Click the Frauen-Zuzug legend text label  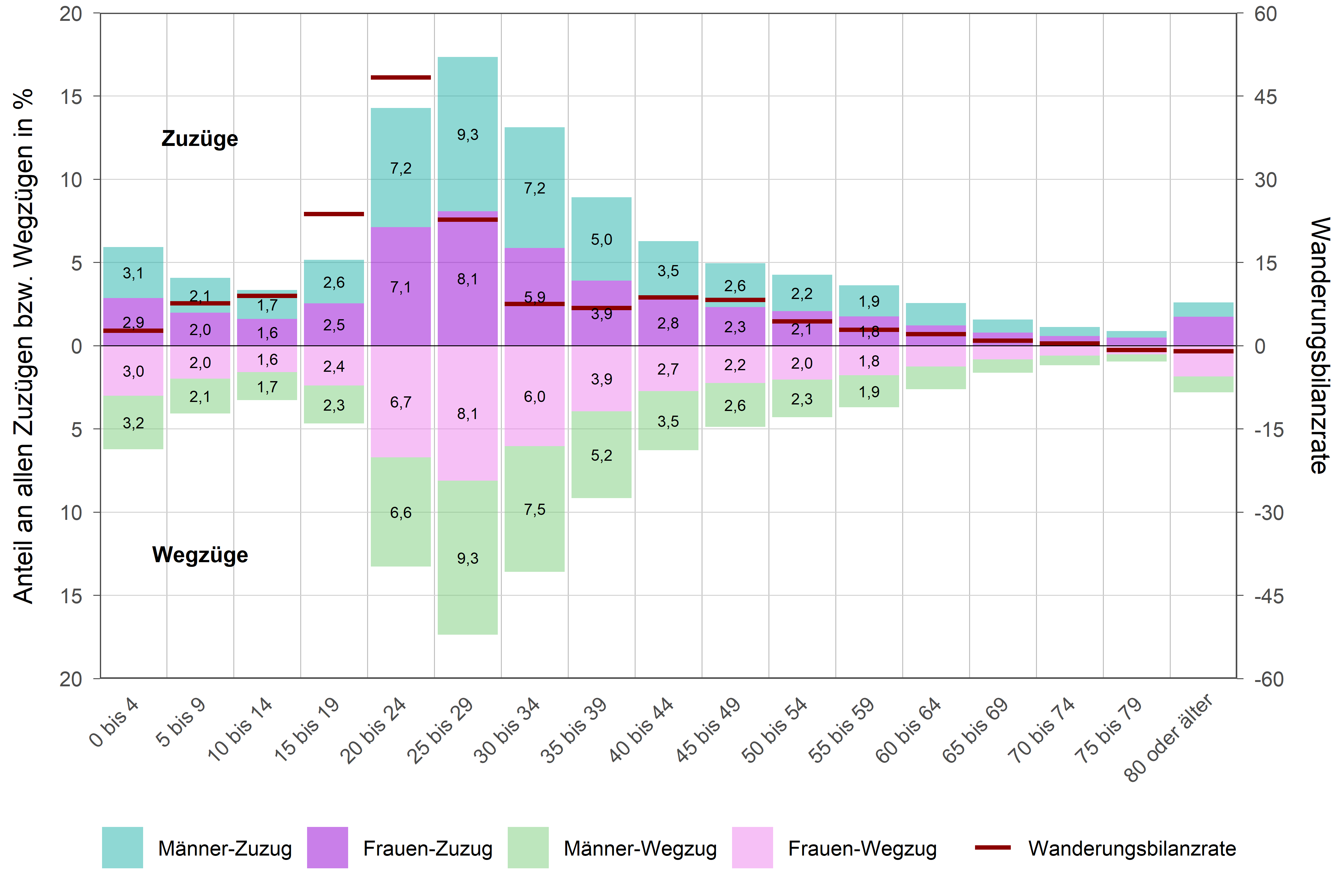pos(427,849)
